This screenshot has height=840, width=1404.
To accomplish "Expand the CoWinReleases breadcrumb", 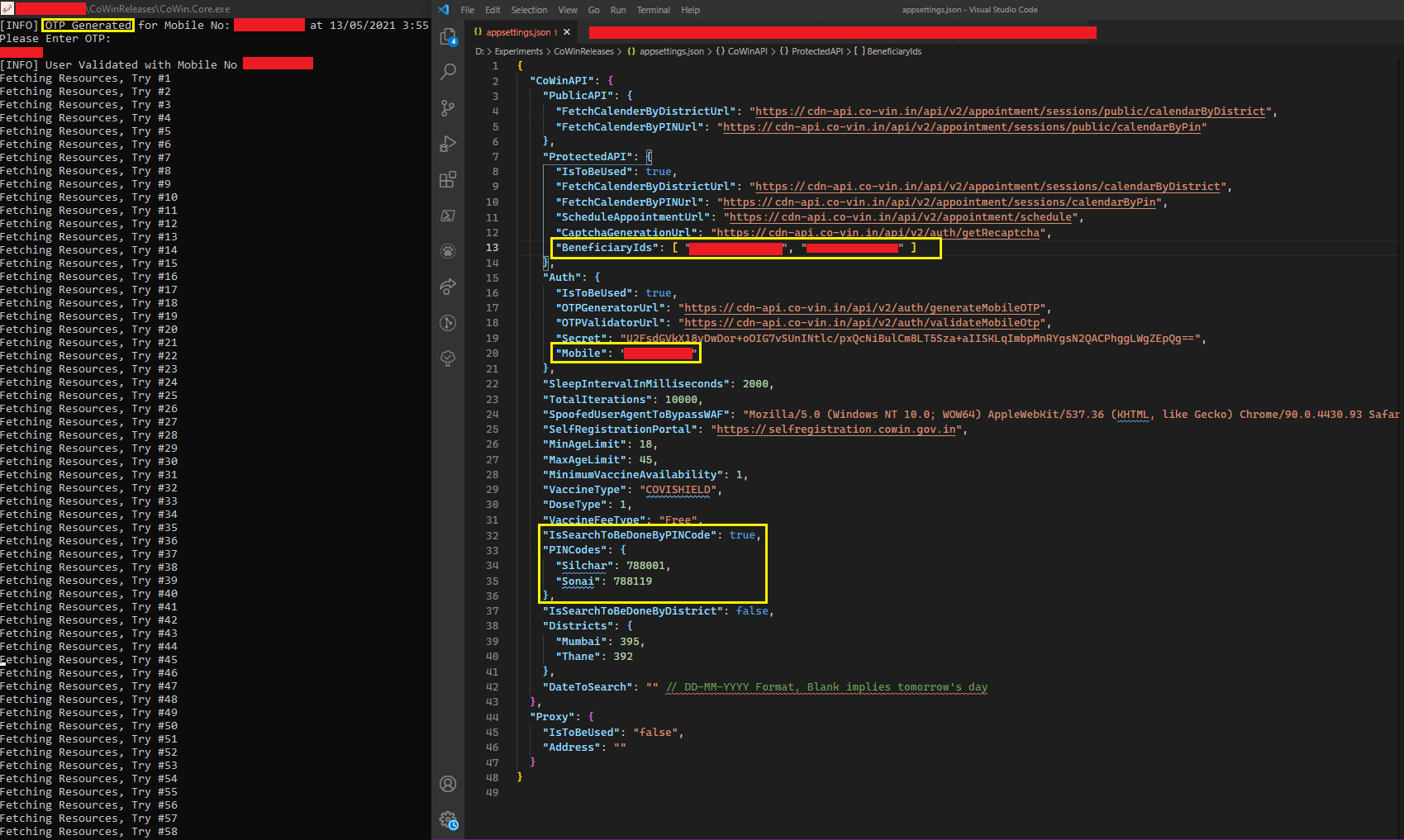I will coord(583,51).
